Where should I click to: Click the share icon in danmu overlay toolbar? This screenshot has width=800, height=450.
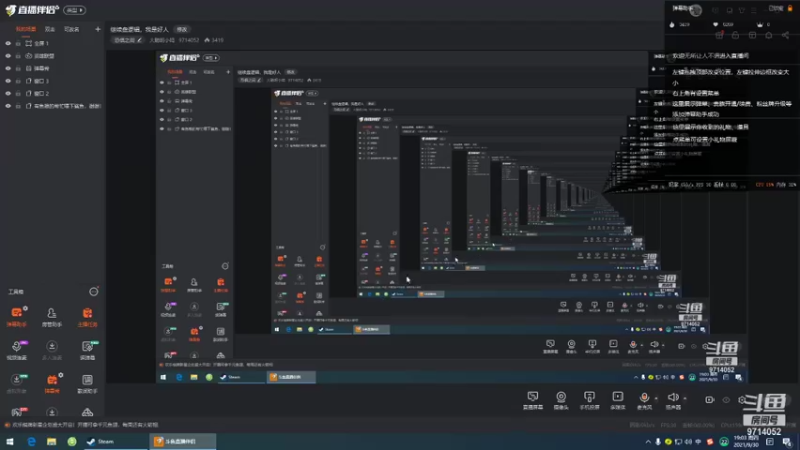pyautogui.click(x=785, y=35)
